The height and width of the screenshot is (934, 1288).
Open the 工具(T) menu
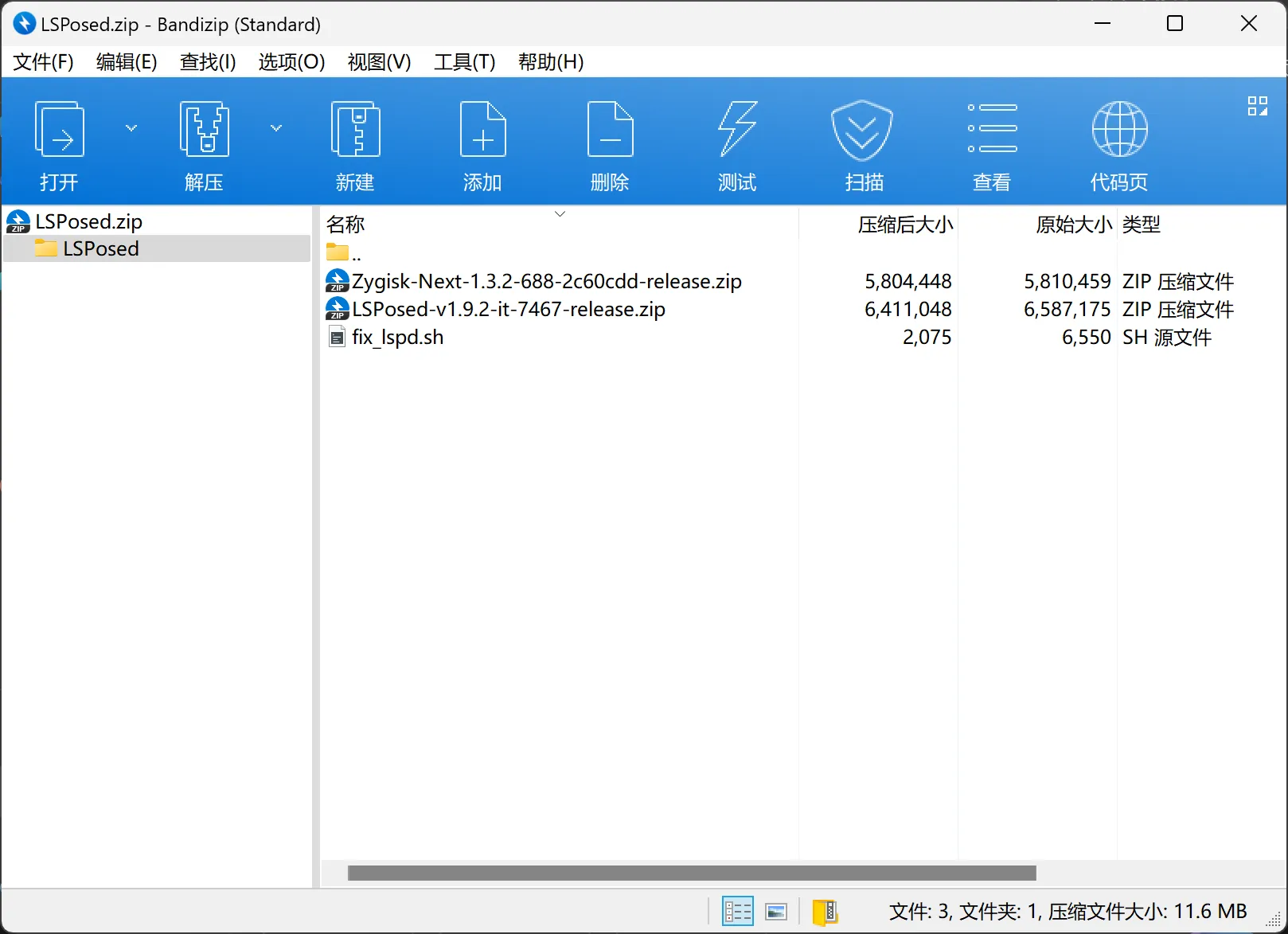click(464, 62)
